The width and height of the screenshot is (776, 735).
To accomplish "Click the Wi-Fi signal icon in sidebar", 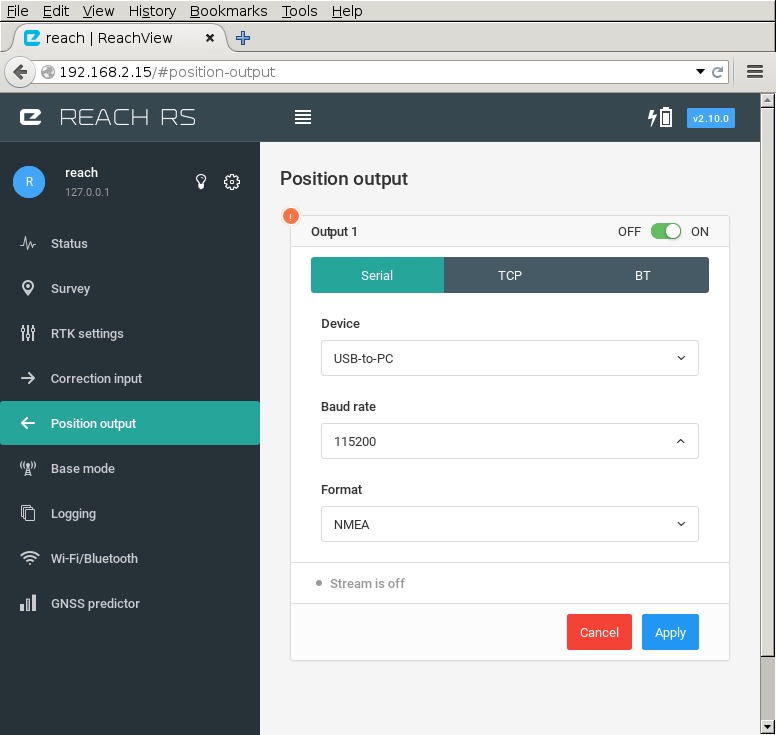I will [x=30, y=558].
